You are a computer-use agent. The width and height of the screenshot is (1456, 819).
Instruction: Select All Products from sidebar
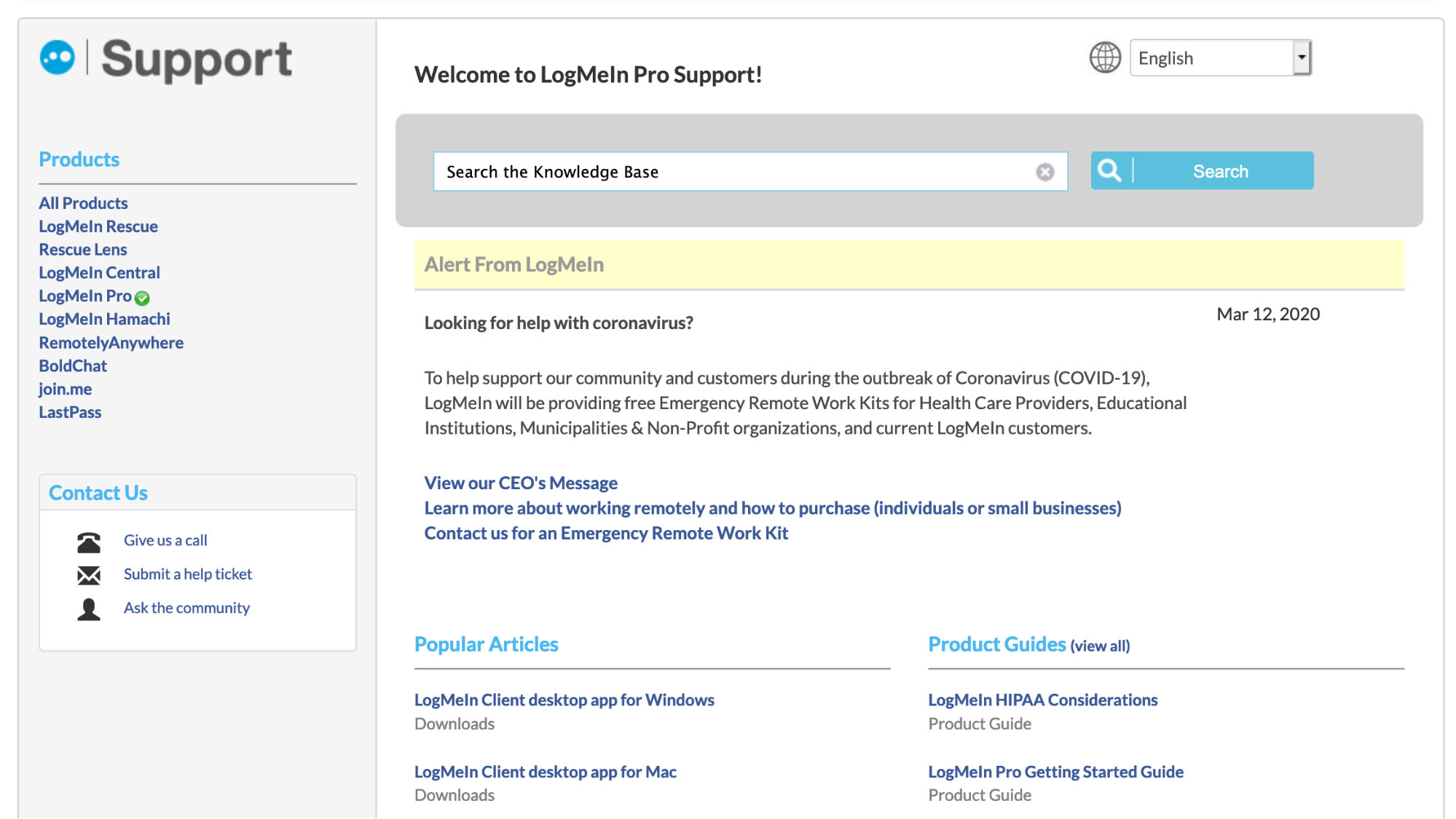82,203
